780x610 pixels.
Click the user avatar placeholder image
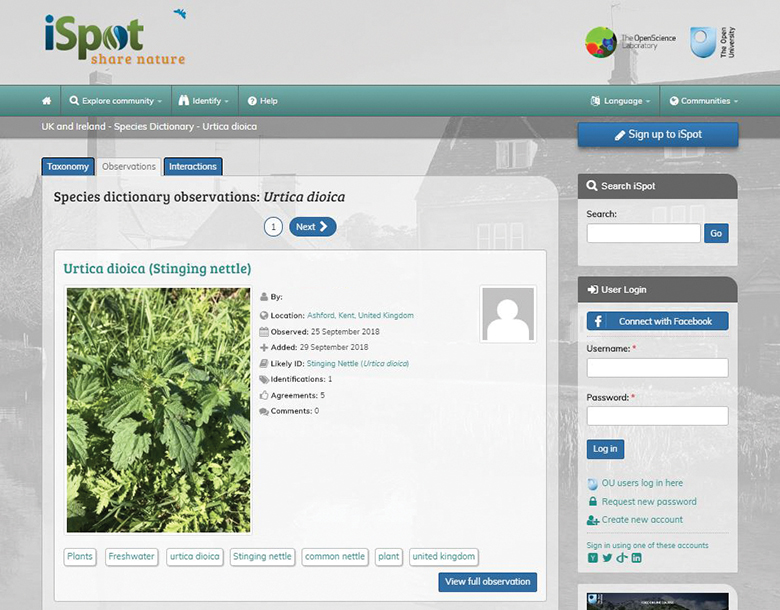pos(508,315)
